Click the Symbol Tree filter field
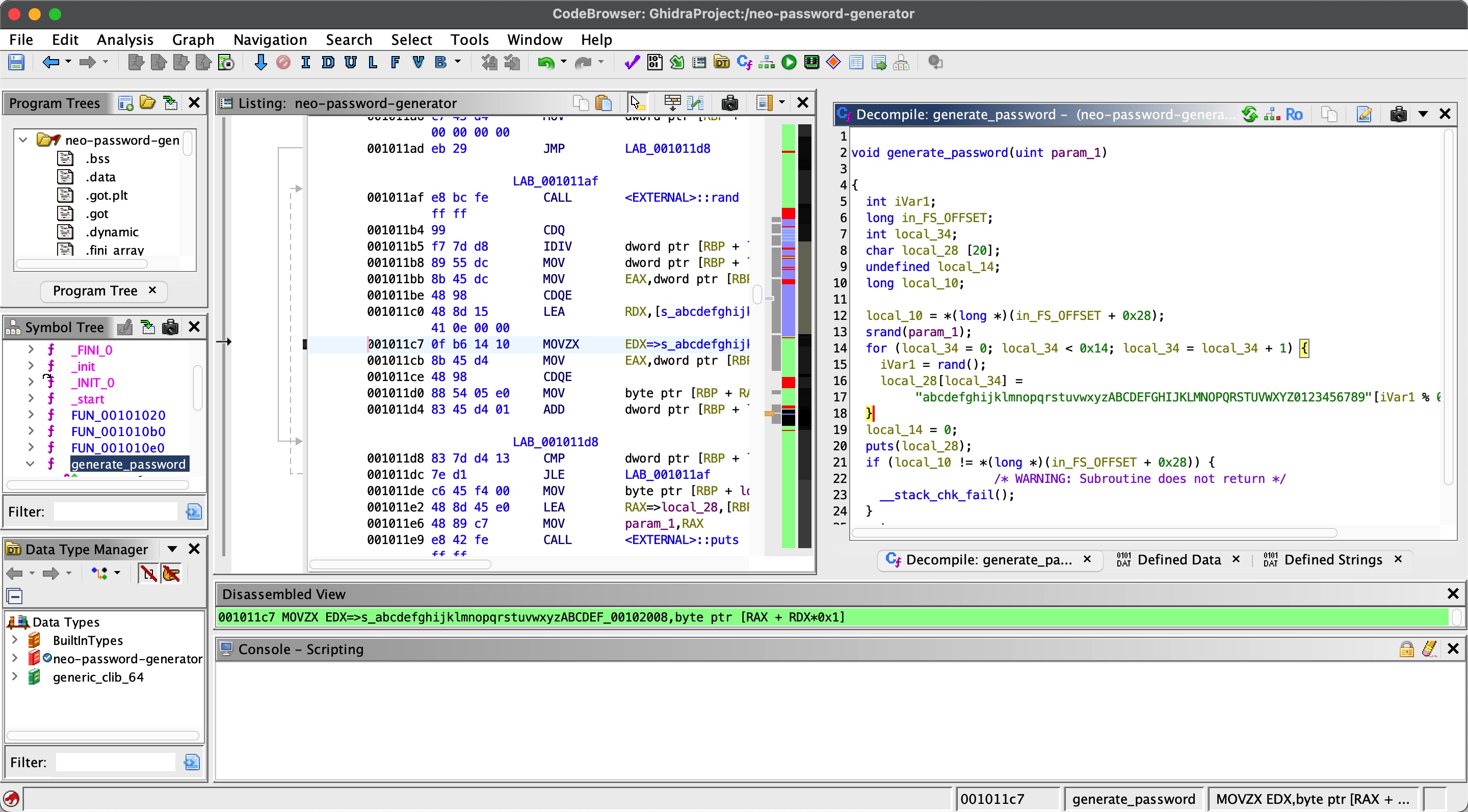 coord(116,511)
